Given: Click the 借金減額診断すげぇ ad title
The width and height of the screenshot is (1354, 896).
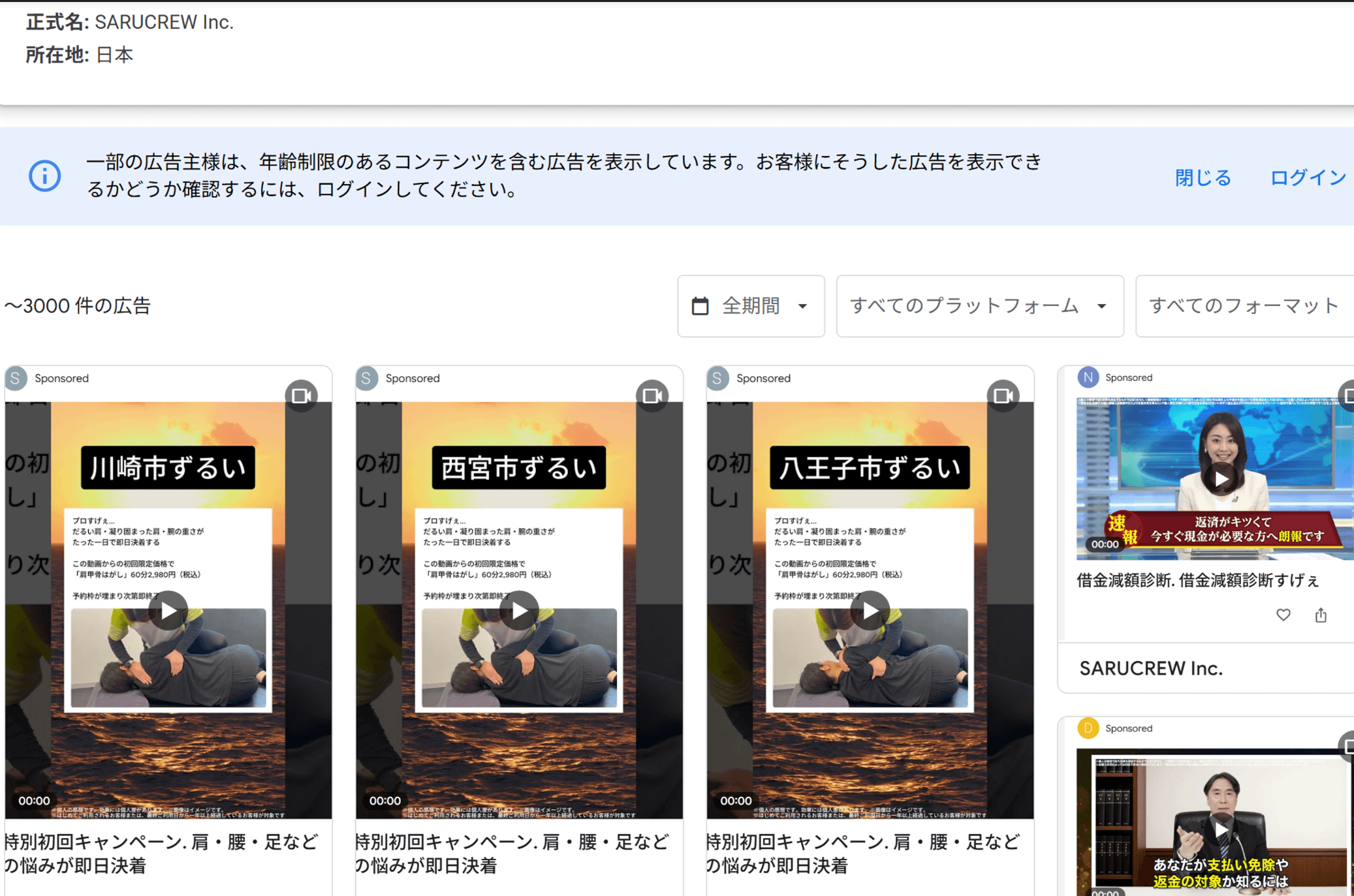Looking at the screenshot, I should click(1198, 579).
